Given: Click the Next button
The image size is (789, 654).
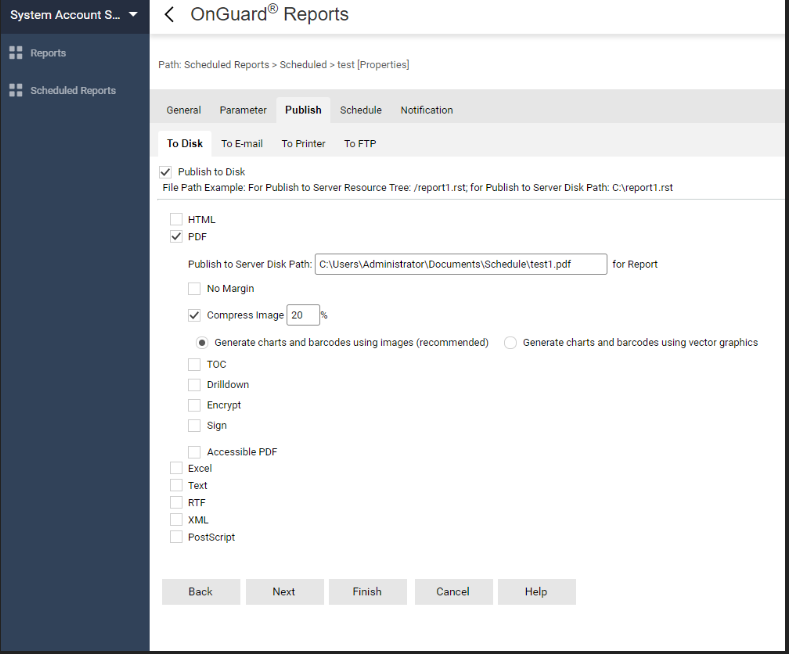Looking at the screenshot, I should click(x=284, y=592).
